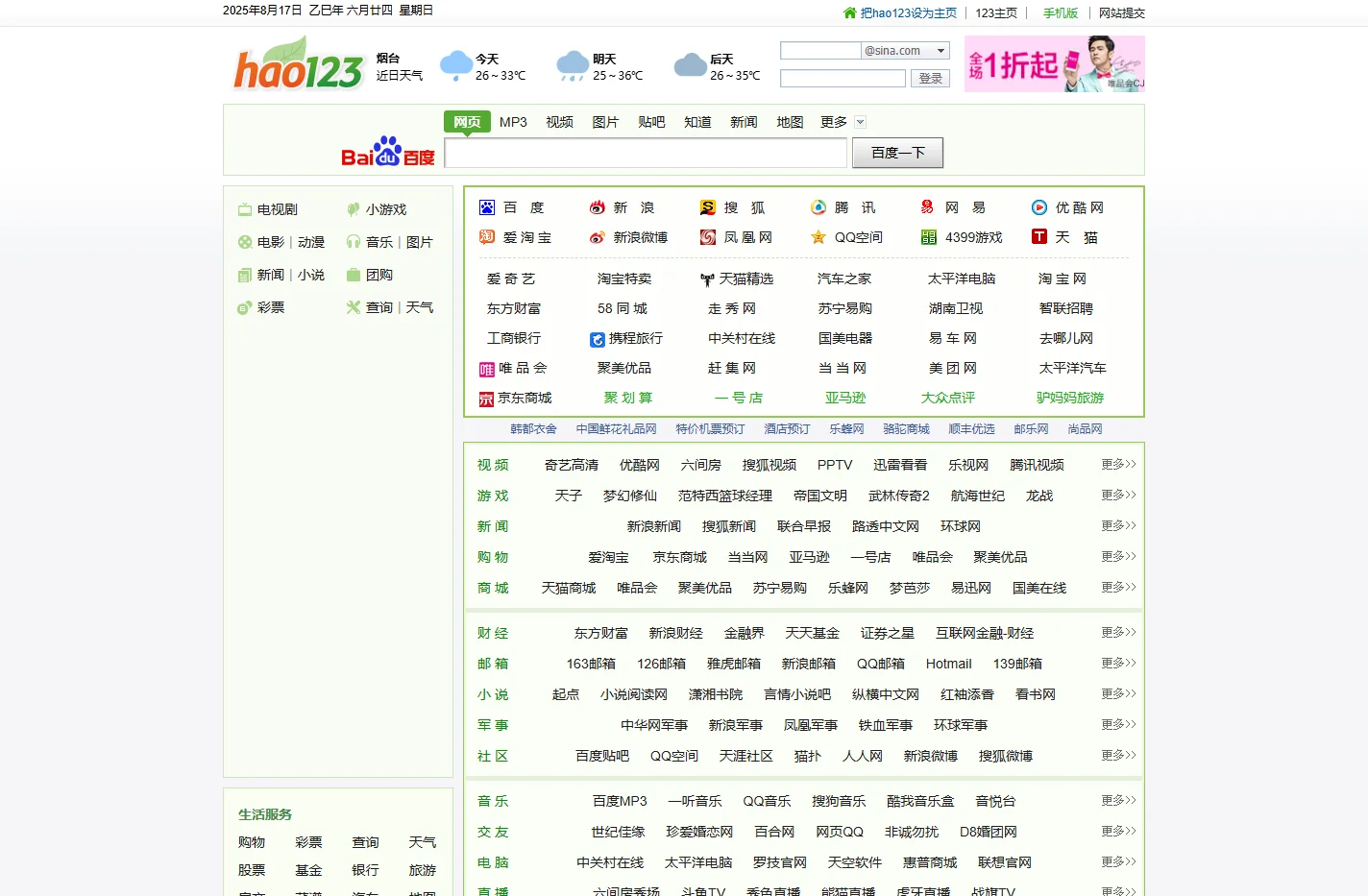Click the tools icon beside 查询
The image size is (1368, 896).
click(x=354, y=307)
